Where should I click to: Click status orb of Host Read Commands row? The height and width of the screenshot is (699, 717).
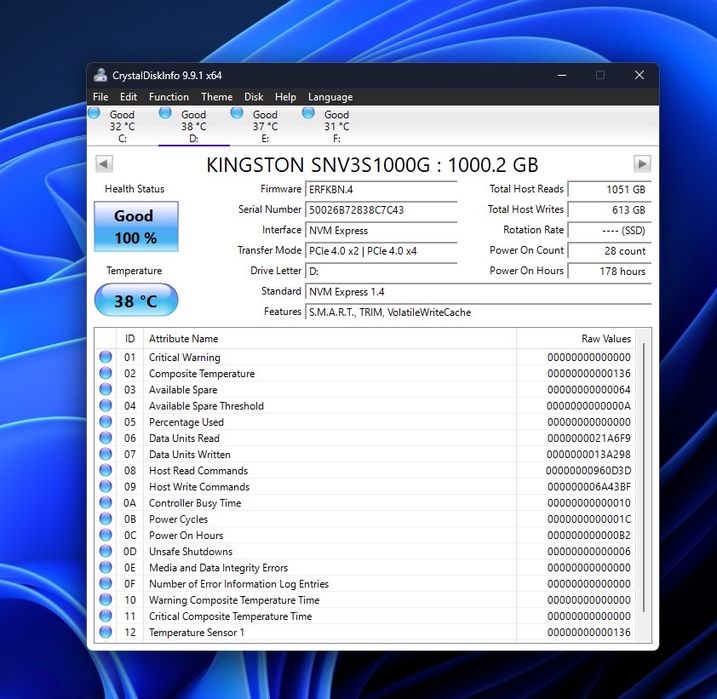click(x=106, y=470)
